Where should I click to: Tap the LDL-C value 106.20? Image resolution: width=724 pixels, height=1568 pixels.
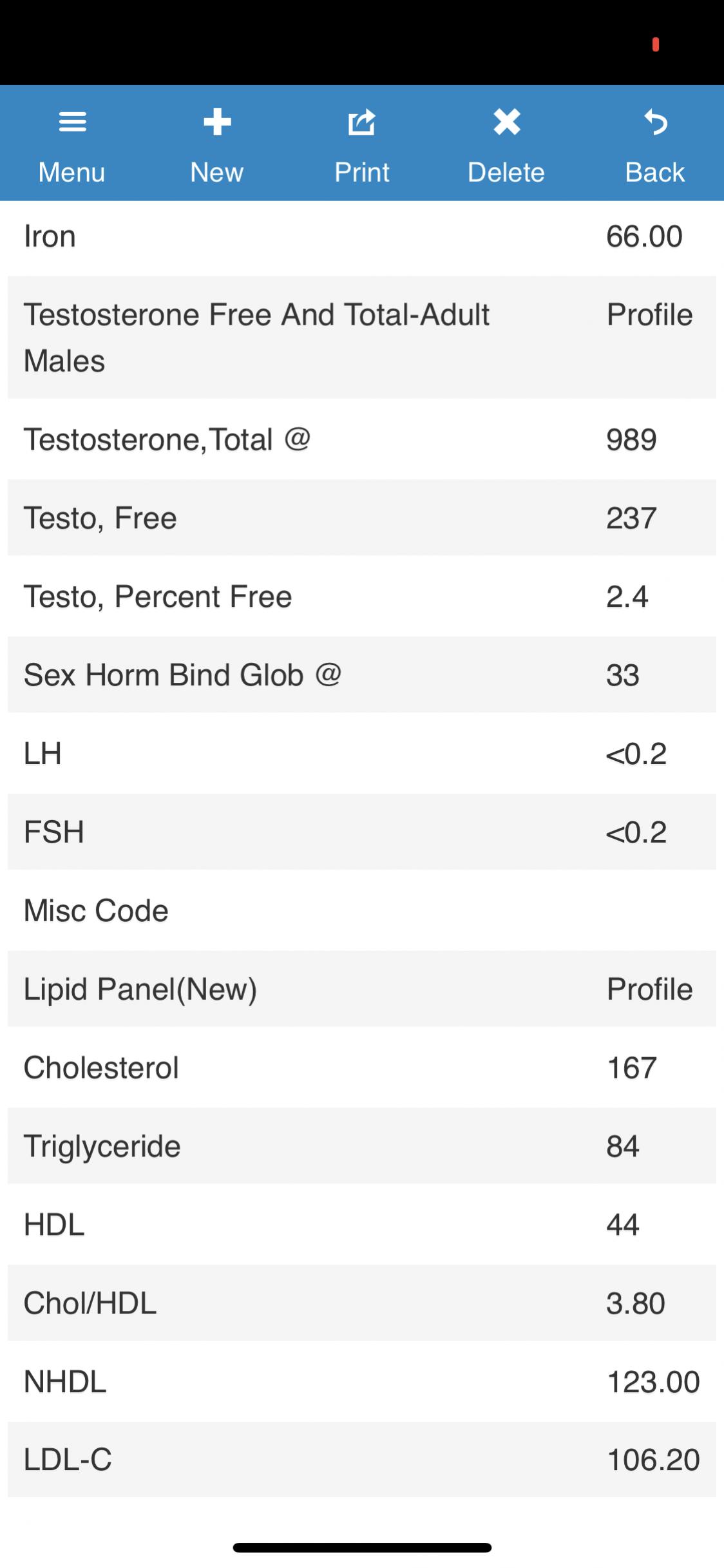point(653,1460)
